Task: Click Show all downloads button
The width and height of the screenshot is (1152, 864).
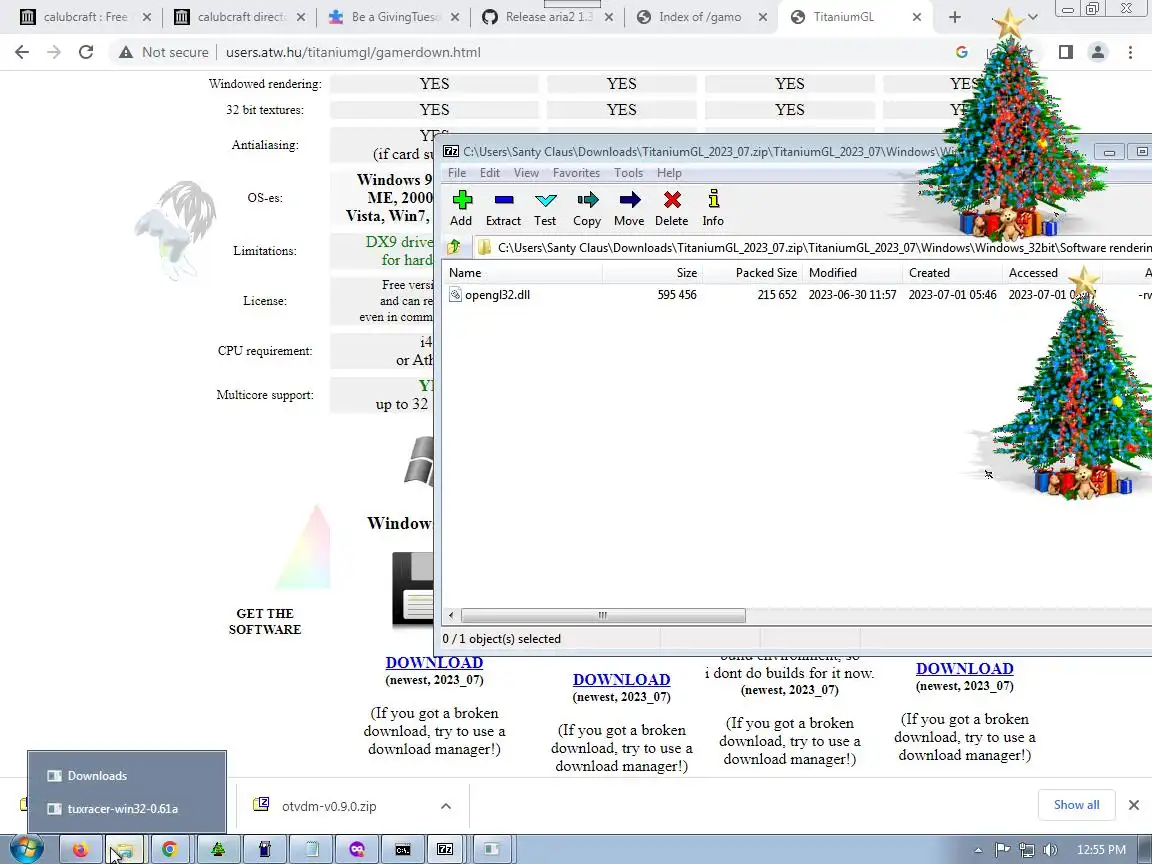Action: (x=1076, y=804)
